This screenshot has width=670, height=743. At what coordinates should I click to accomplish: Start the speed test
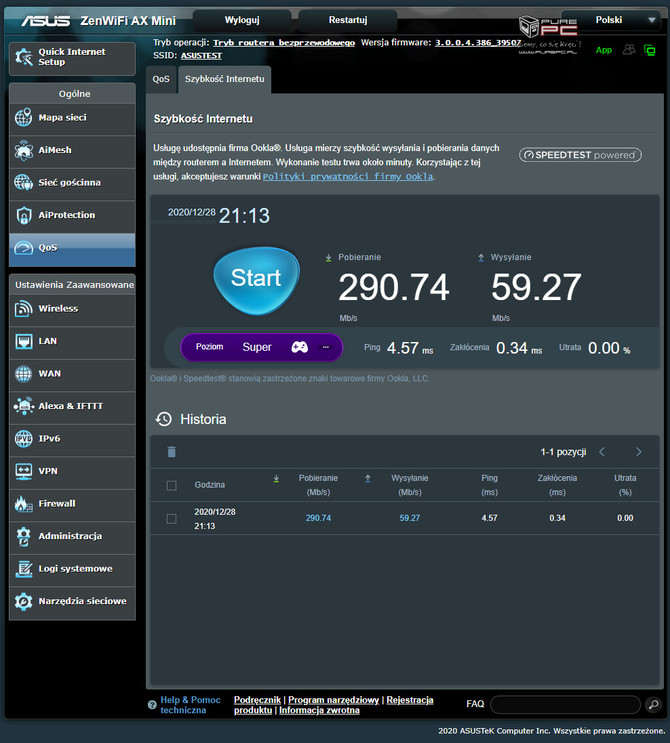coord(256,280)
